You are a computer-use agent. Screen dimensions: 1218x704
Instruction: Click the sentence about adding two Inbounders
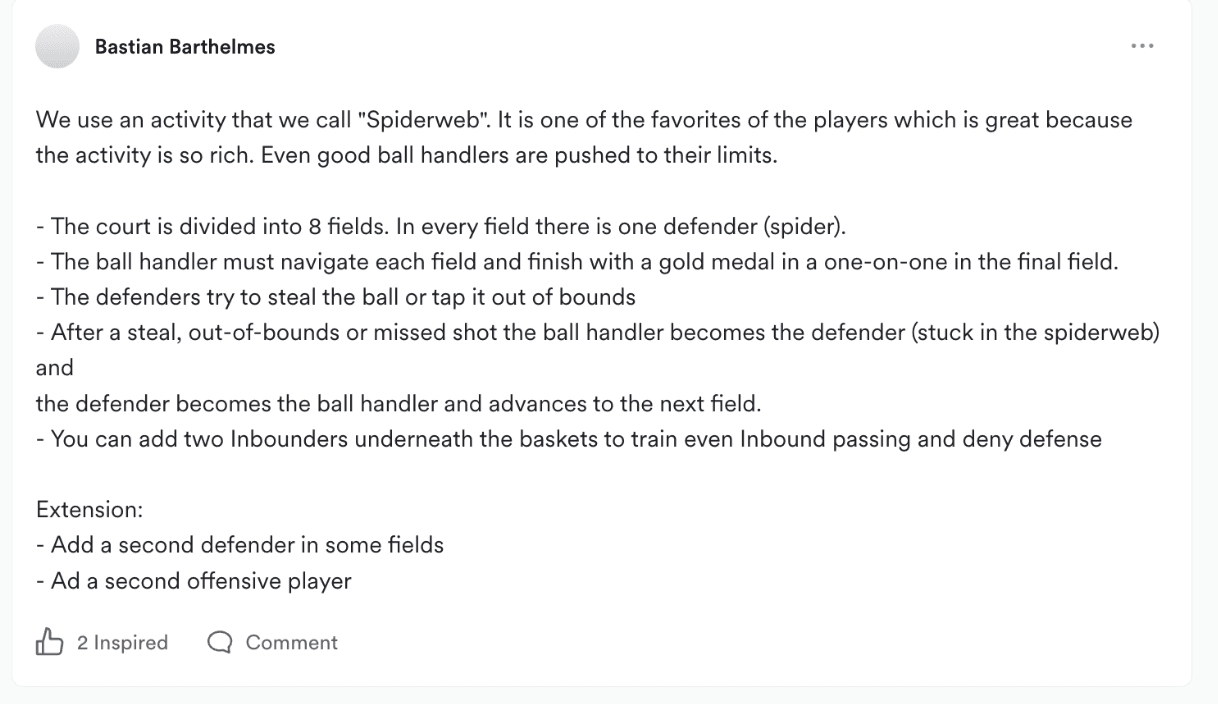569,438
